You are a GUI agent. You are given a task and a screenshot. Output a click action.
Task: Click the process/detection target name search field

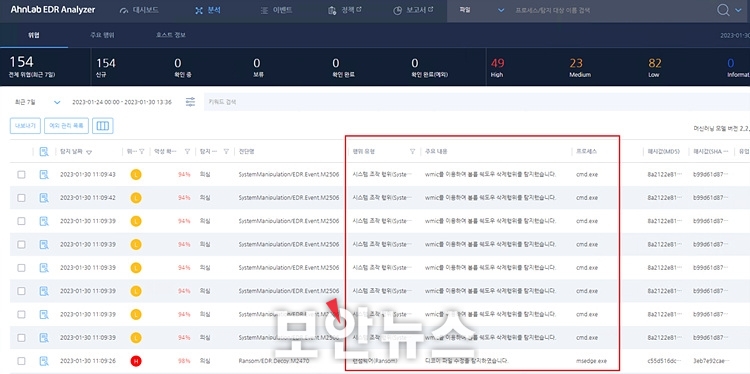coord(610,11)
